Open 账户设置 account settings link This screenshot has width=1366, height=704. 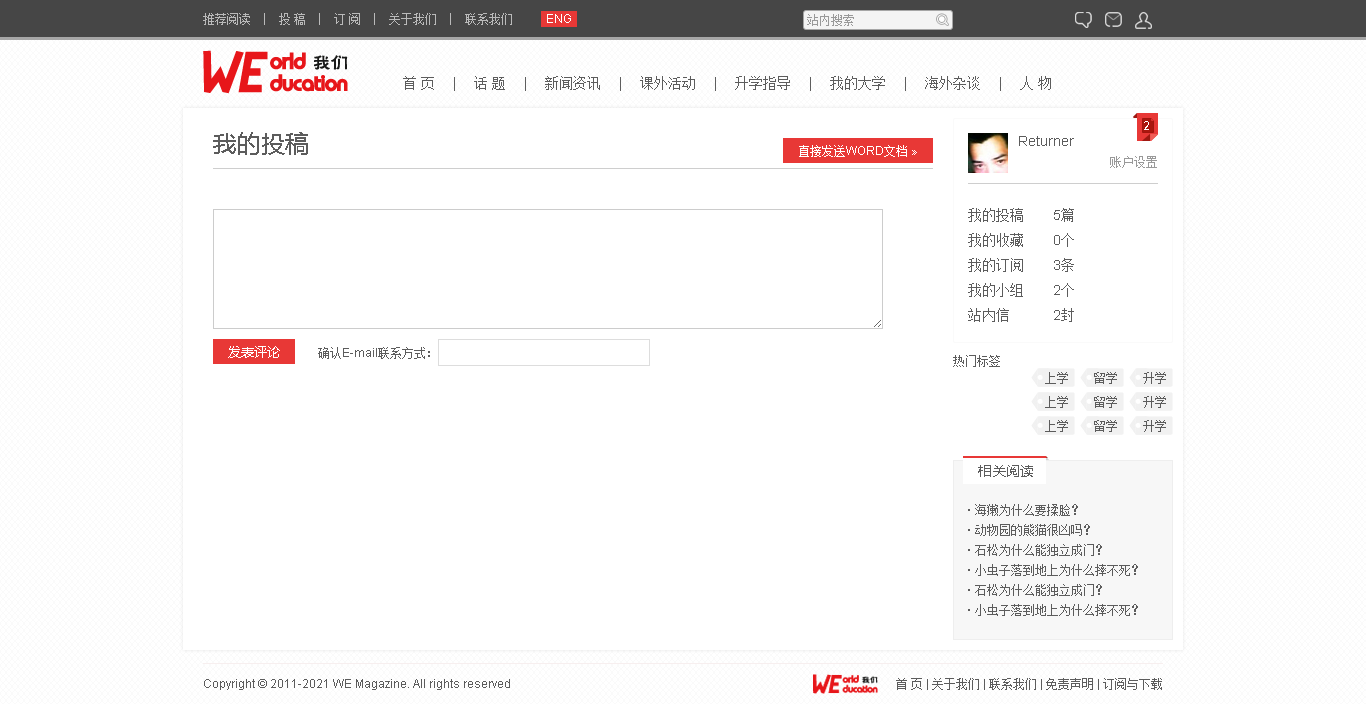coord(1132,162)
